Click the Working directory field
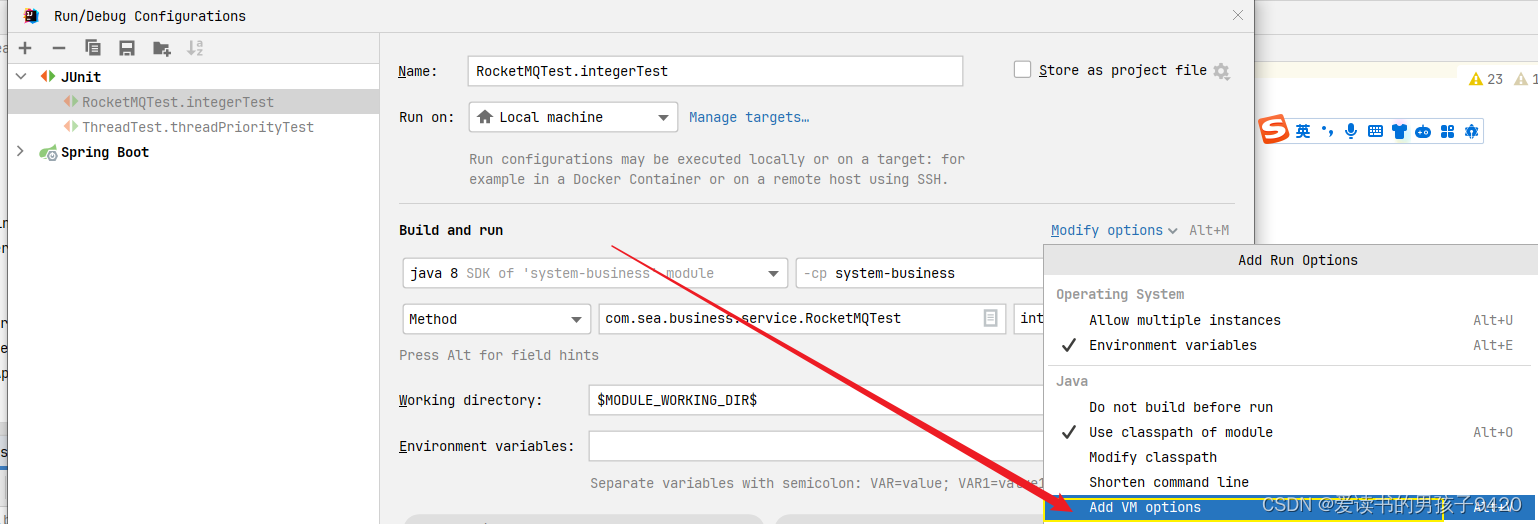 [816, 400]
